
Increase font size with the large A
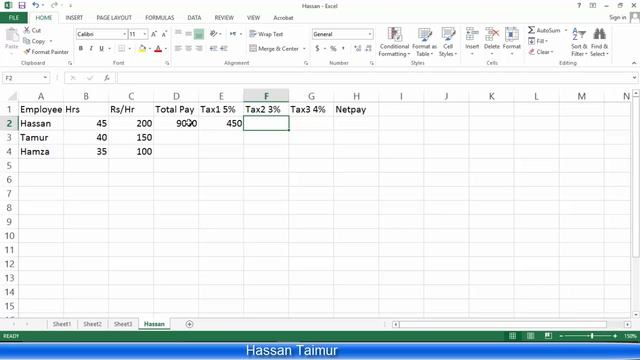(x=154, y=34)
